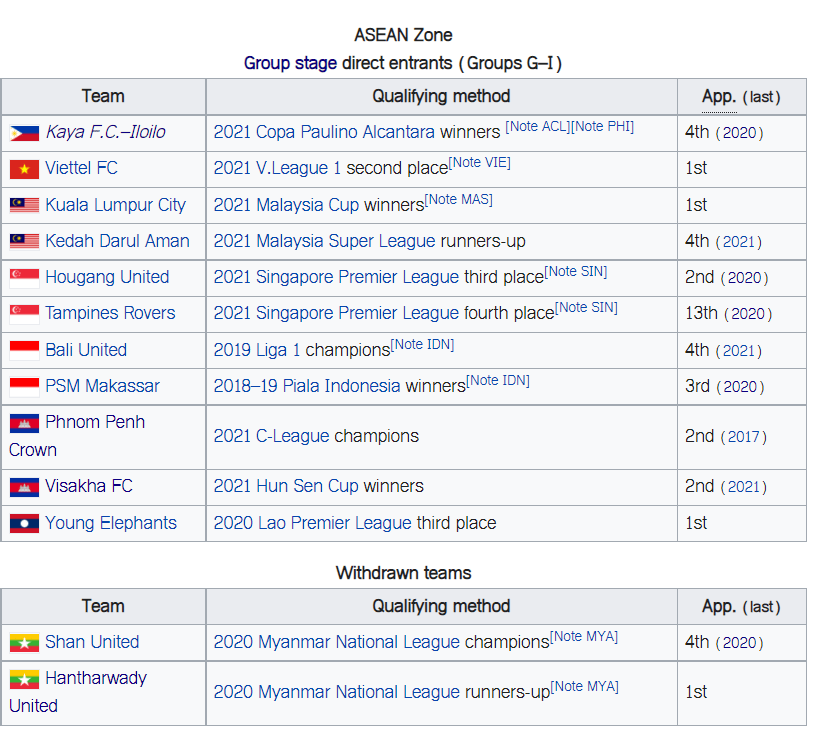The image size is (819, 738).
Task: Open the Hantharwady United team link
Action: [x=78, y=693]
